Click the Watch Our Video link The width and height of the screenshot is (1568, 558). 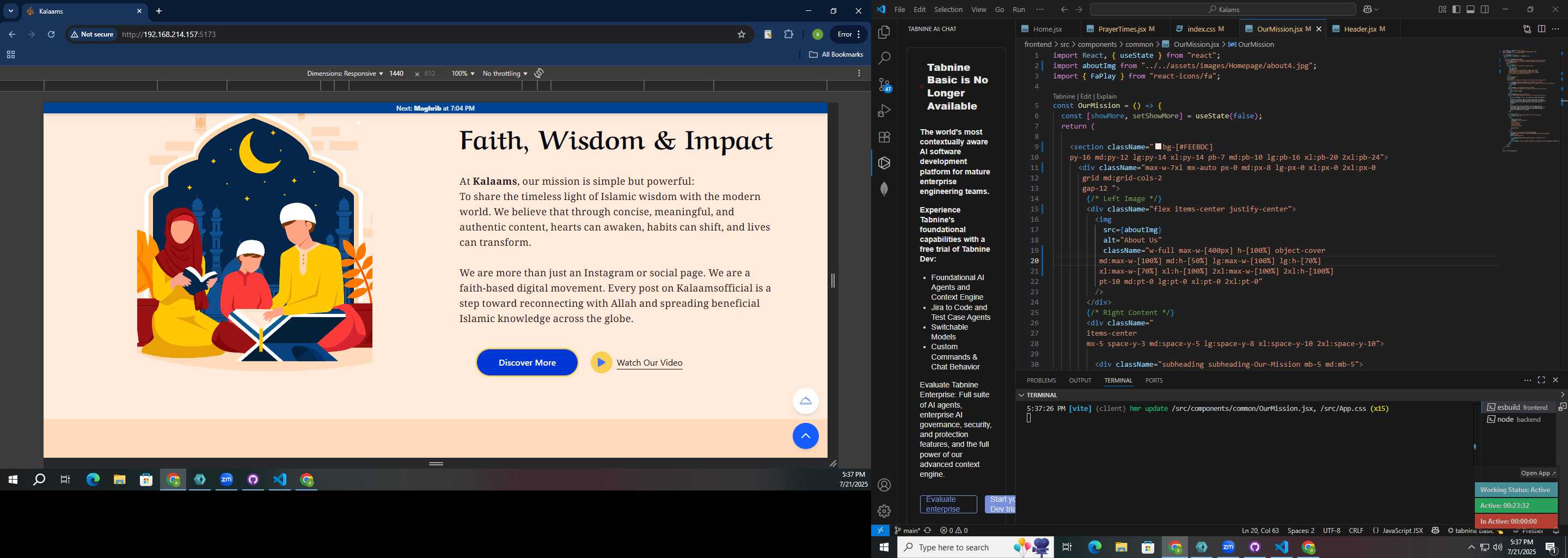[x=650, y=362]
